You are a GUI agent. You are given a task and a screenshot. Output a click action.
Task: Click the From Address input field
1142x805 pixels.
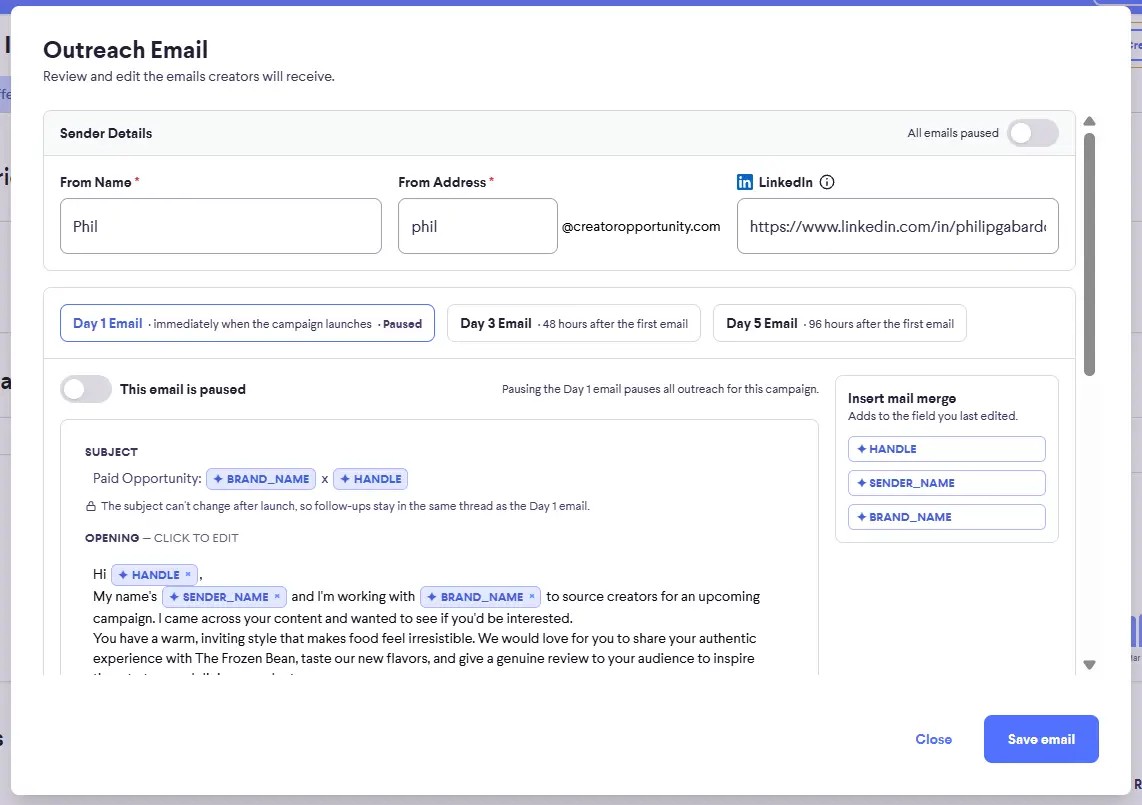click(478, 227)
